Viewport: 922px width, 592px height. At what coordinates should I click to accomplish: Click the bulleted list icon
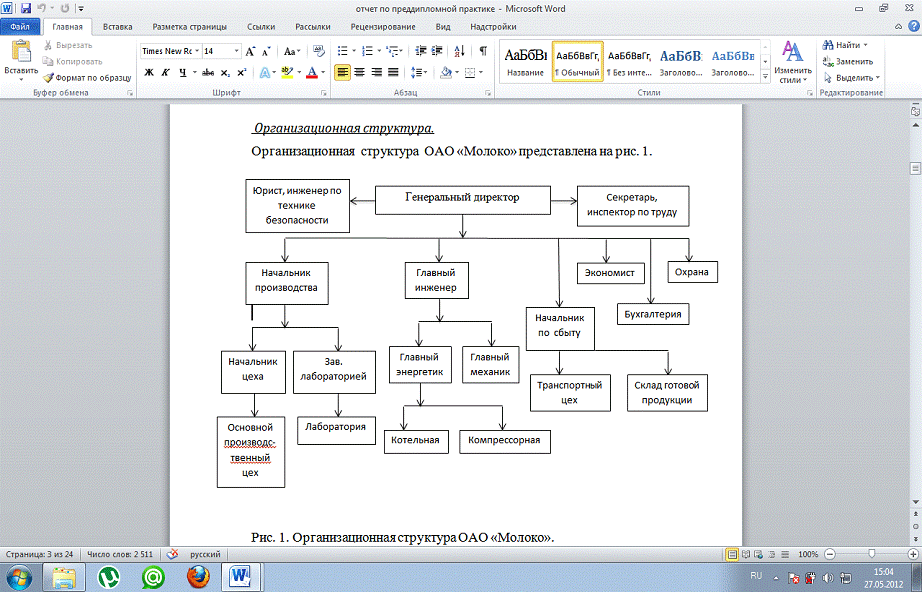(343, 50)
